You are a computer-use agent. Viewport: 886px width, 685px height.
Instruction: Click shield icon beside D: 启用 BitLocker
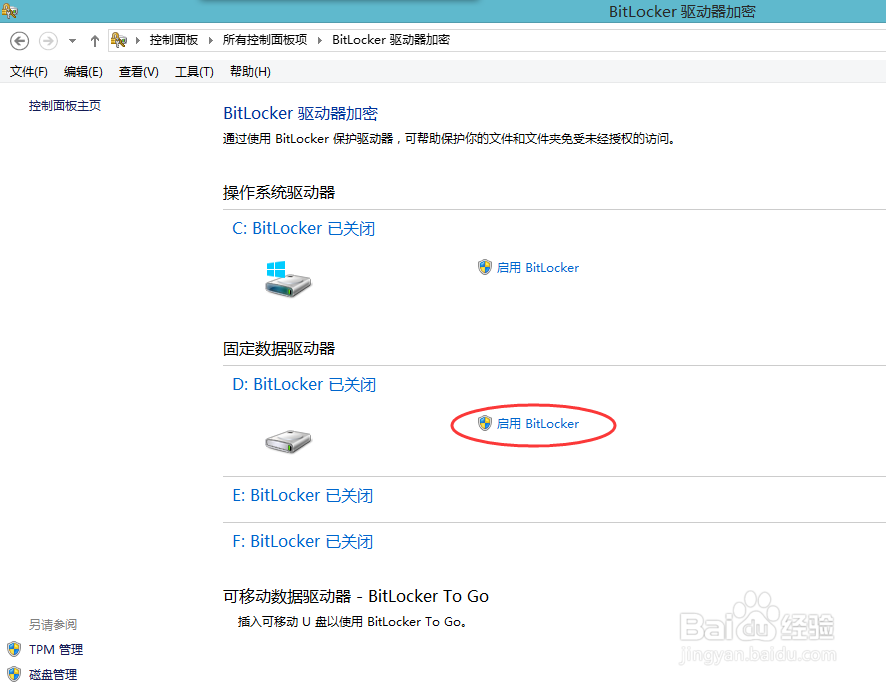pyautogui.click(x=484, y=423)
